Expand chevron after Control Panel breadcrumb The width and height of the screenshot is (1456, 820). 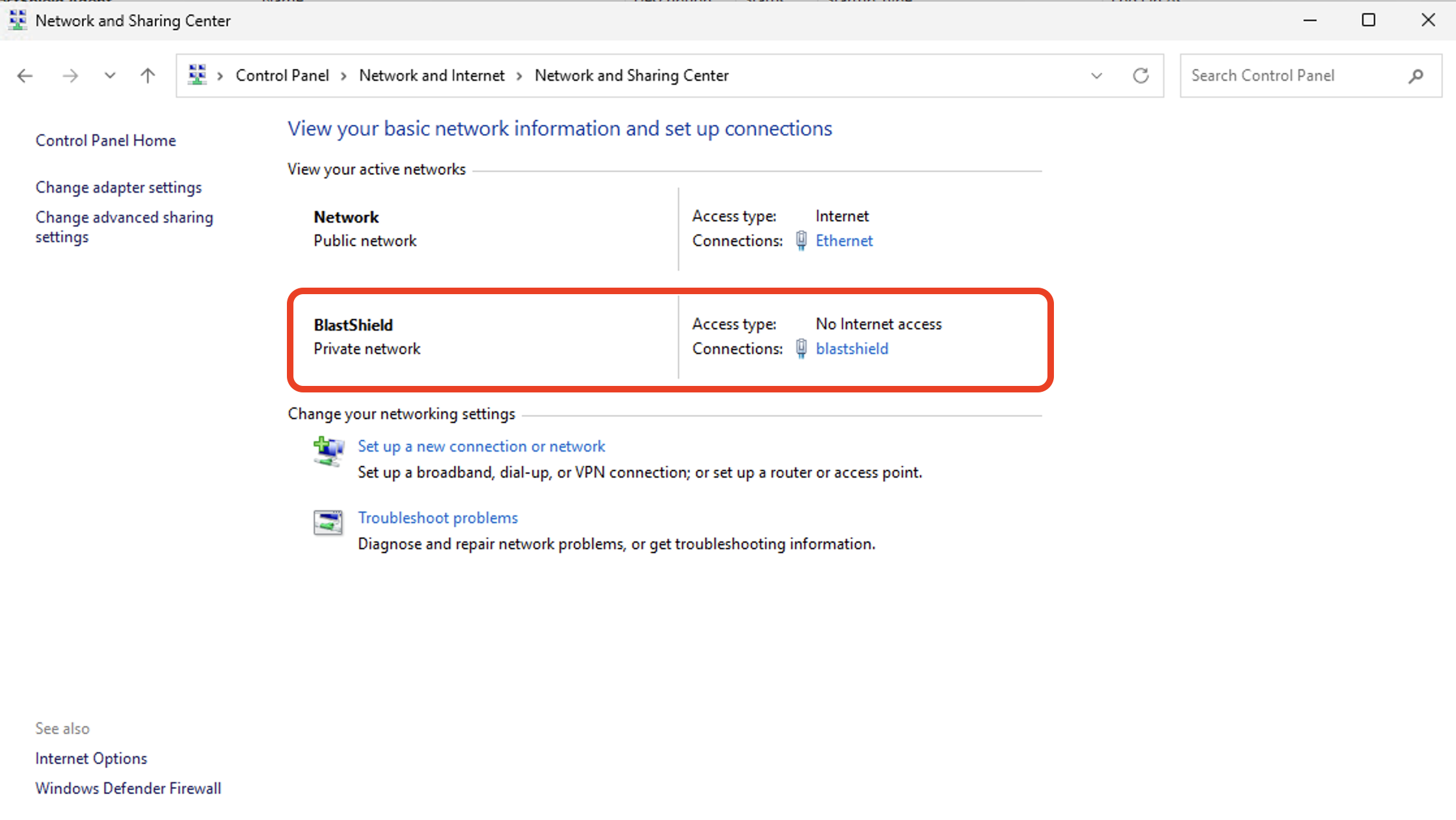(344, 76)
